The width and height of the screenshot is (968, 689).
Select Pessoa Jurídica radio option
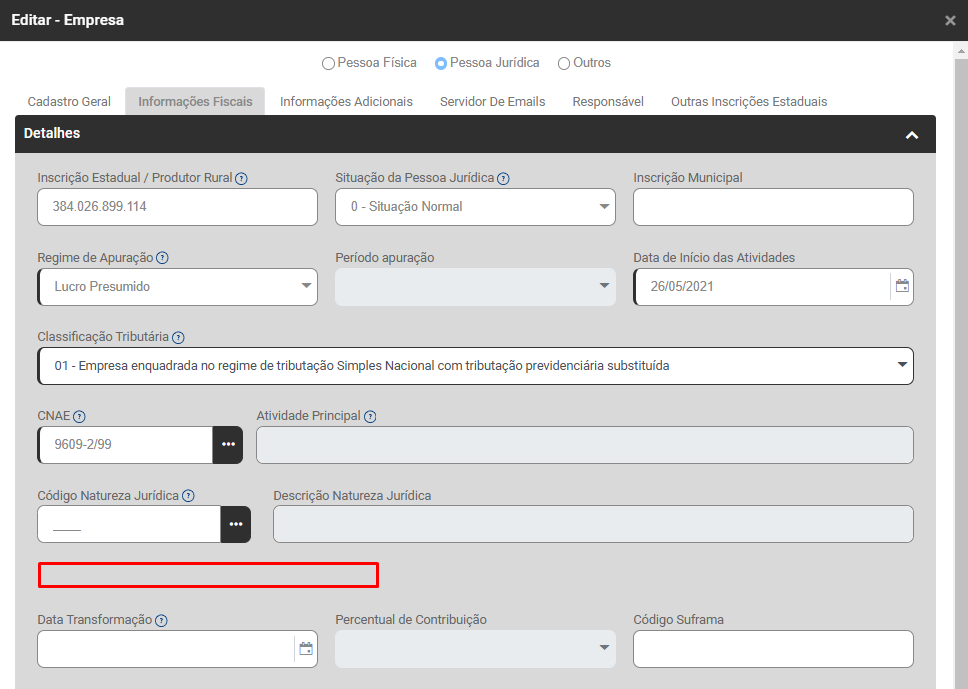pos(441,64)
